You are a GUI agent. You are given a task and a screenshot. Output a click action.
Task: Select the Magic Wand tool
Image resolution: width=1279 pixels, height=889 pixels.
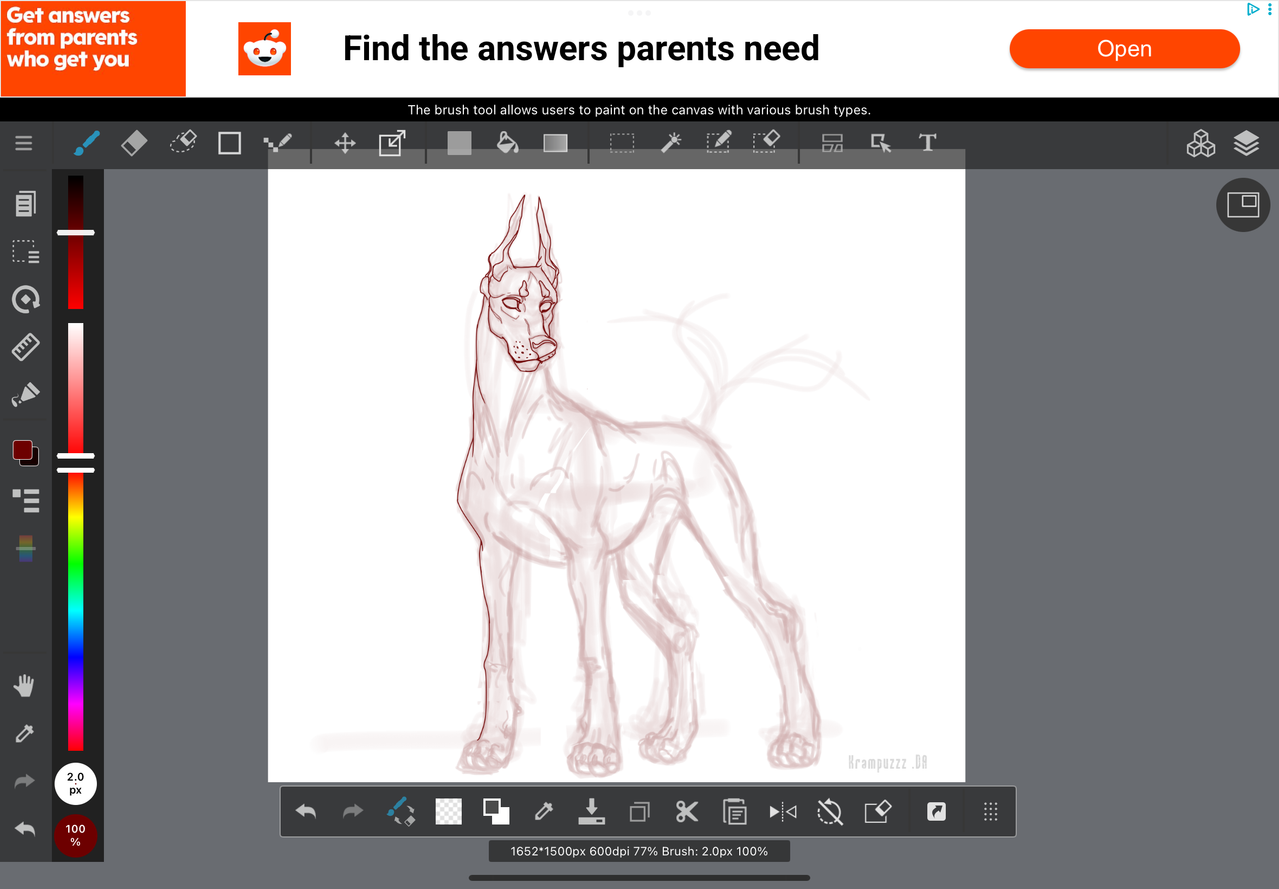tap(671, 143)
